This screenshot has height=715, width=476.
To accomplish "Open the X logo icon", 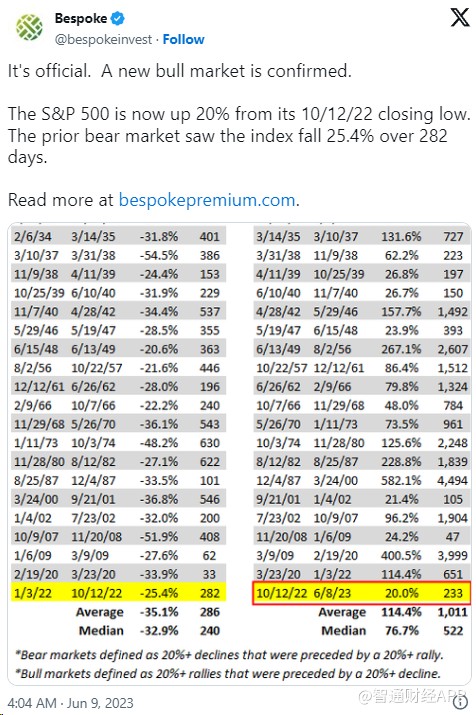I will point(459,18).
